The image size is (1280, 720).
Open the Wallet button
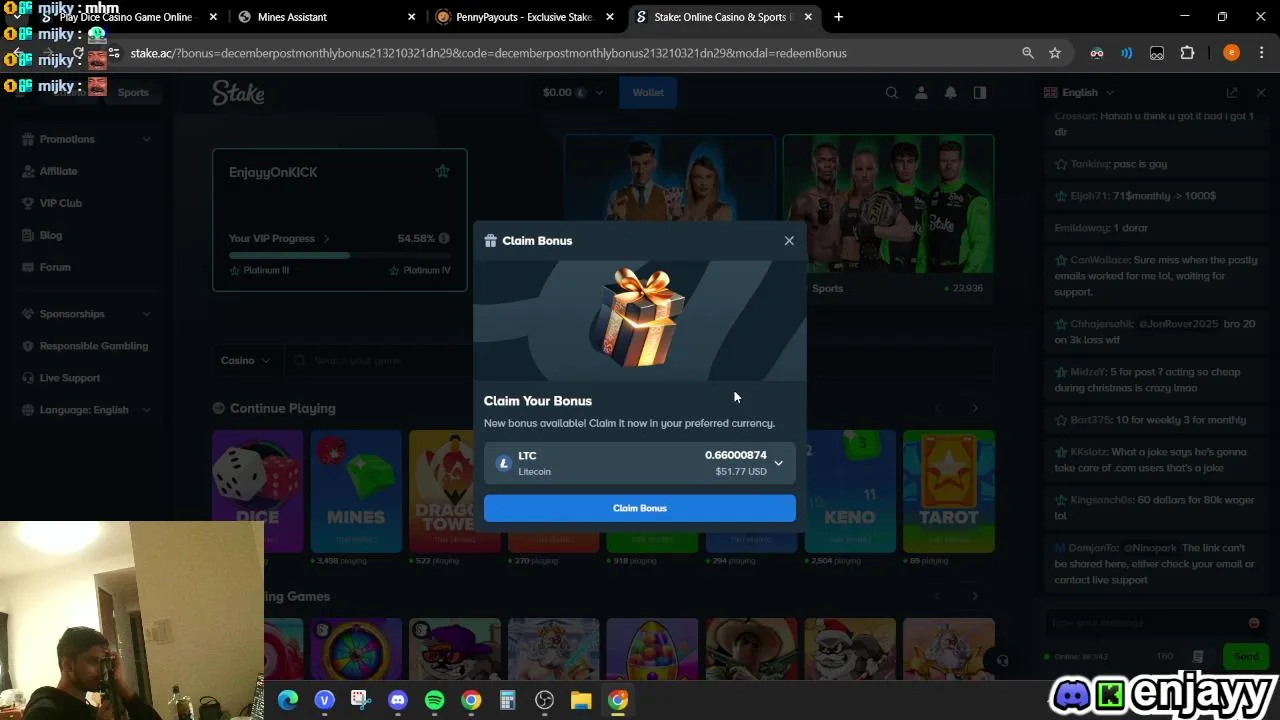pyautogui.click(x=648, y=93)
